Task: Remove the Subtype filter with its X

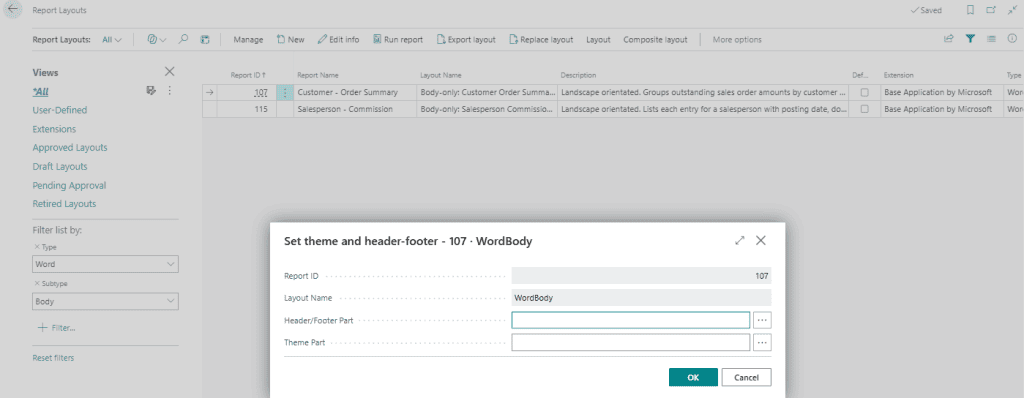Action: point(37,284)
